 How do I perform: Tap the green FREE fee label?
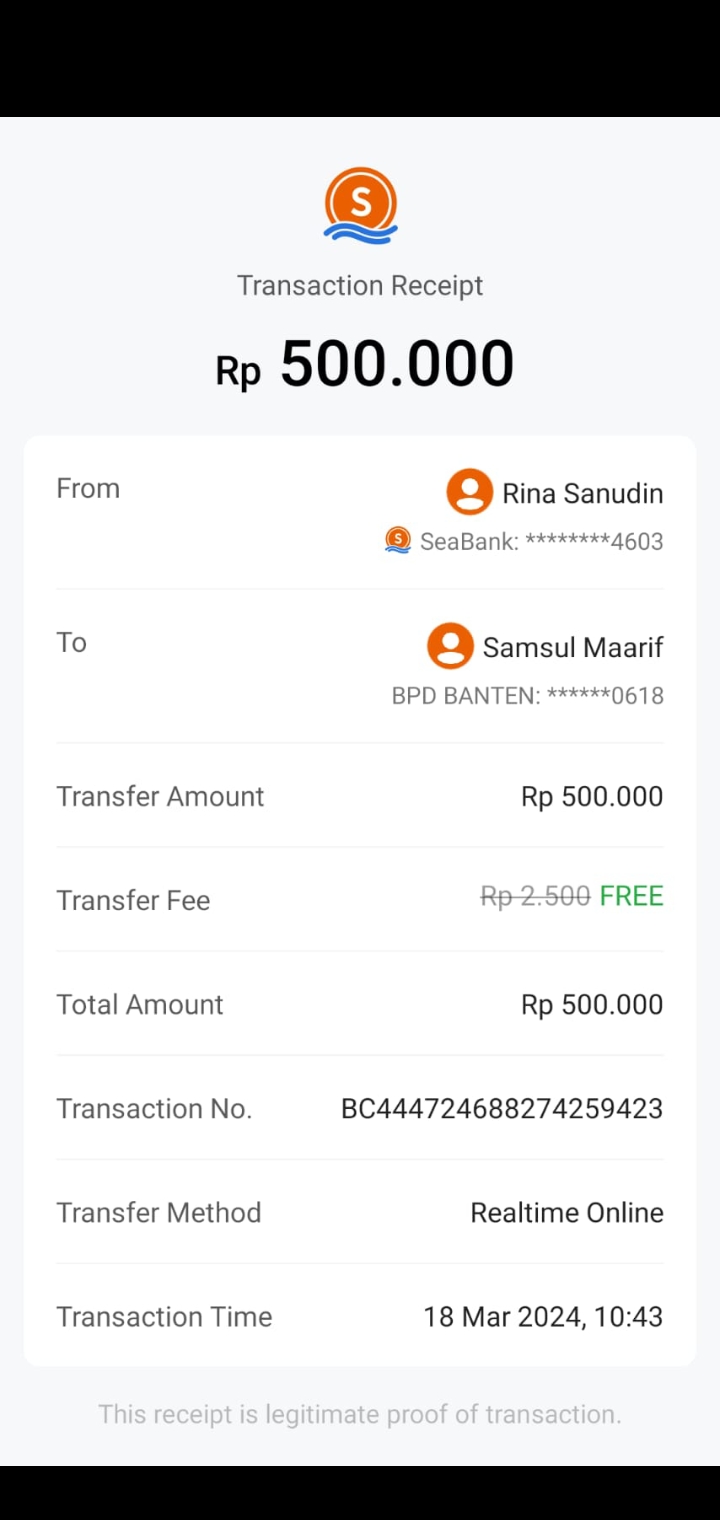click(x=631, y=896)
